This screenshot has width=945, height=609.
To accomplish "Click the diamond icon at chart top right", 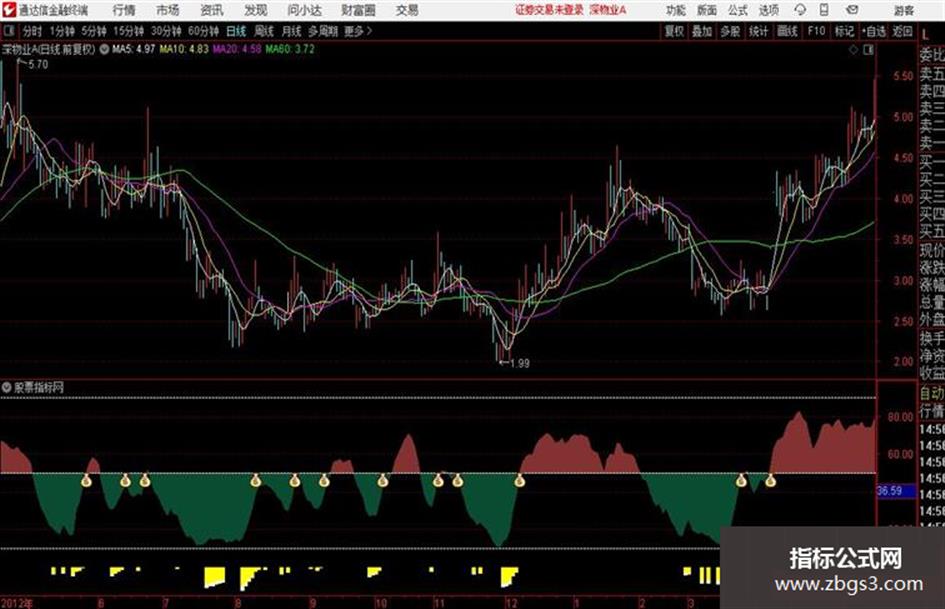I will click(x=853, y=50).
